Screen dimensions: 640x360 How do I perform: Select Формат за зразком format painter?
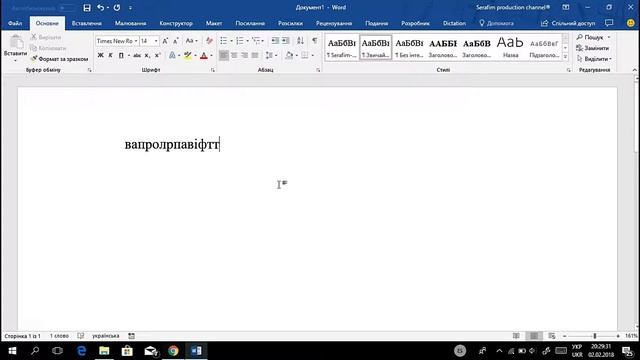coord(60,59)
